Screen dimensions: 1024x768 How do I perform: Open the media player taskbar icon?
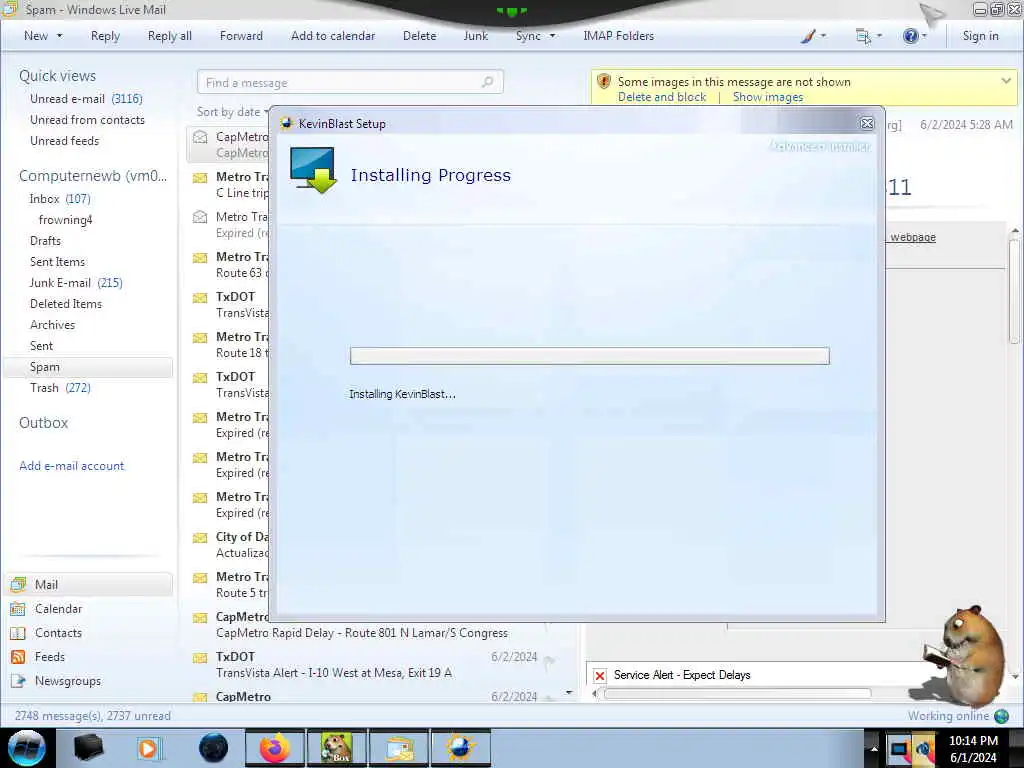click(150, 748)
